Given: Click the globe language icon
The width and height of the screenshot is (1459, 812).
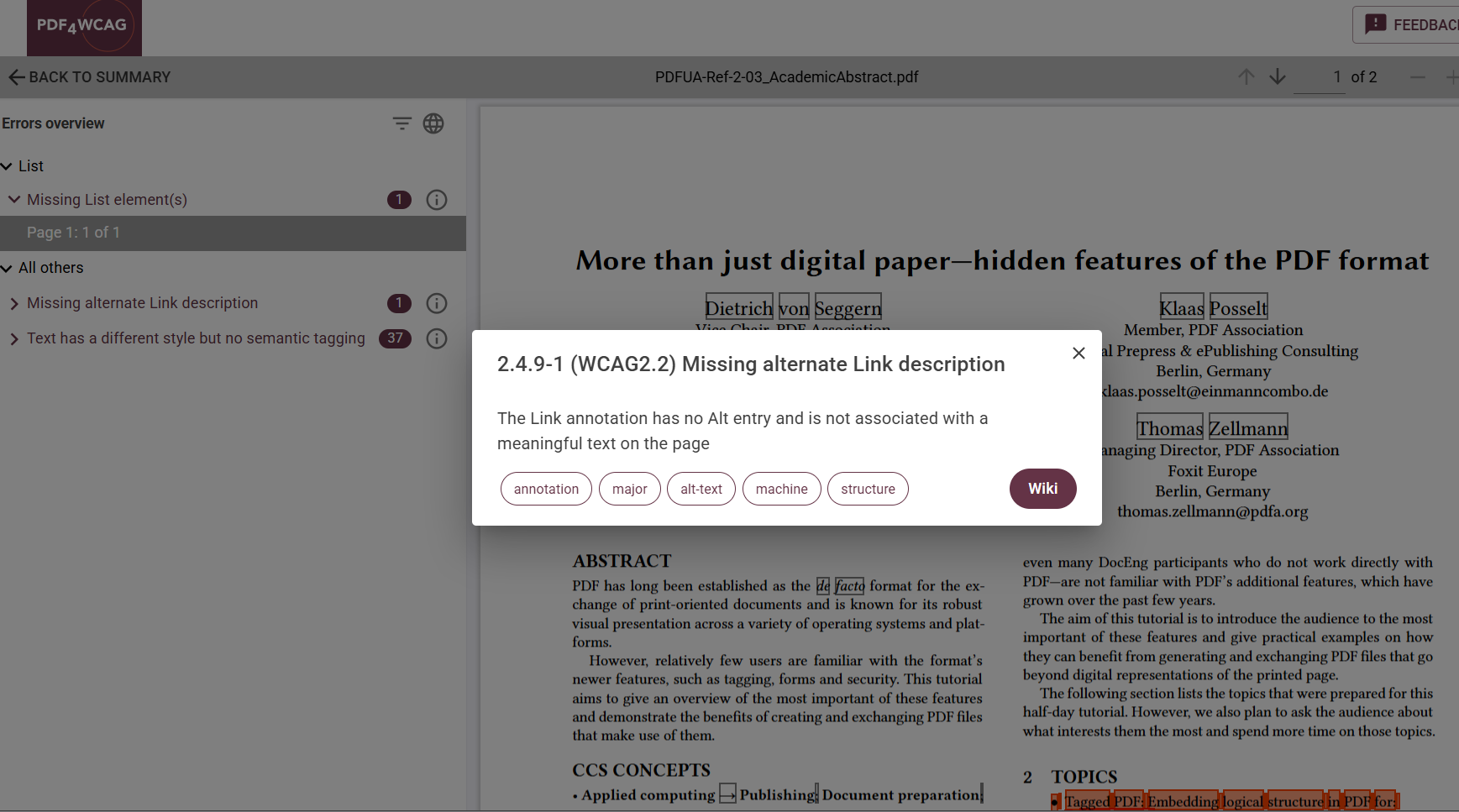Looking at the screenshot, I should tap(433, 123).
